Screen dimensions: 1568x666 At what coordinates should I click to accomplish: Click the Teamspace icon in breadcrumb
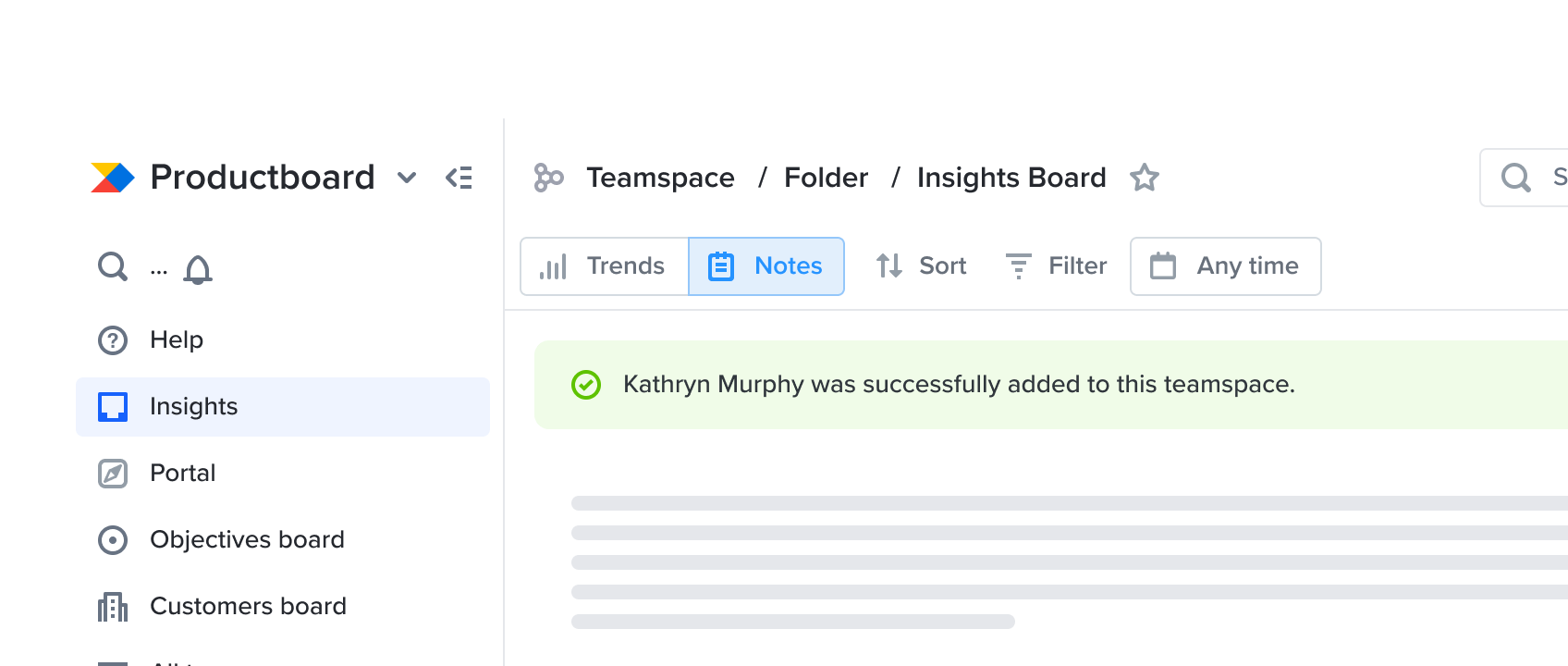tap(548, 178)
